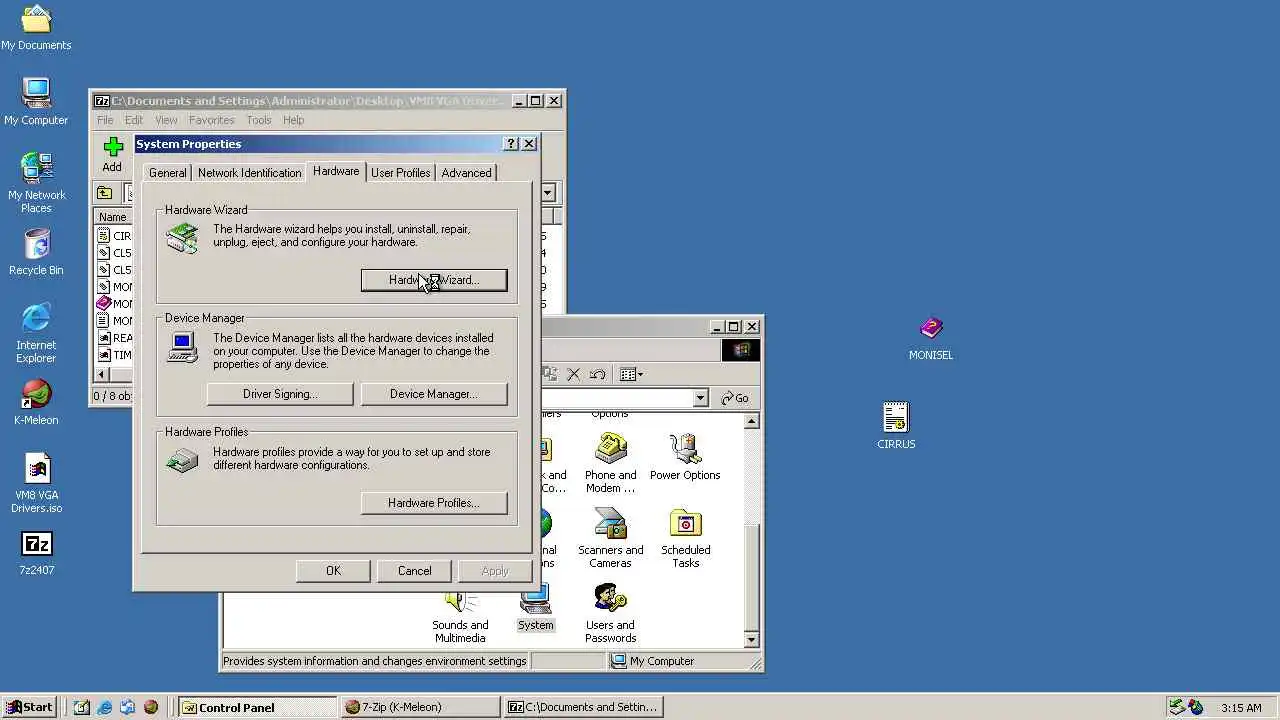This screenshot has width=1280, height=720.
Task: Open the Views dropdown in Control Panel toolbar
Action: [x=631, y=374]
